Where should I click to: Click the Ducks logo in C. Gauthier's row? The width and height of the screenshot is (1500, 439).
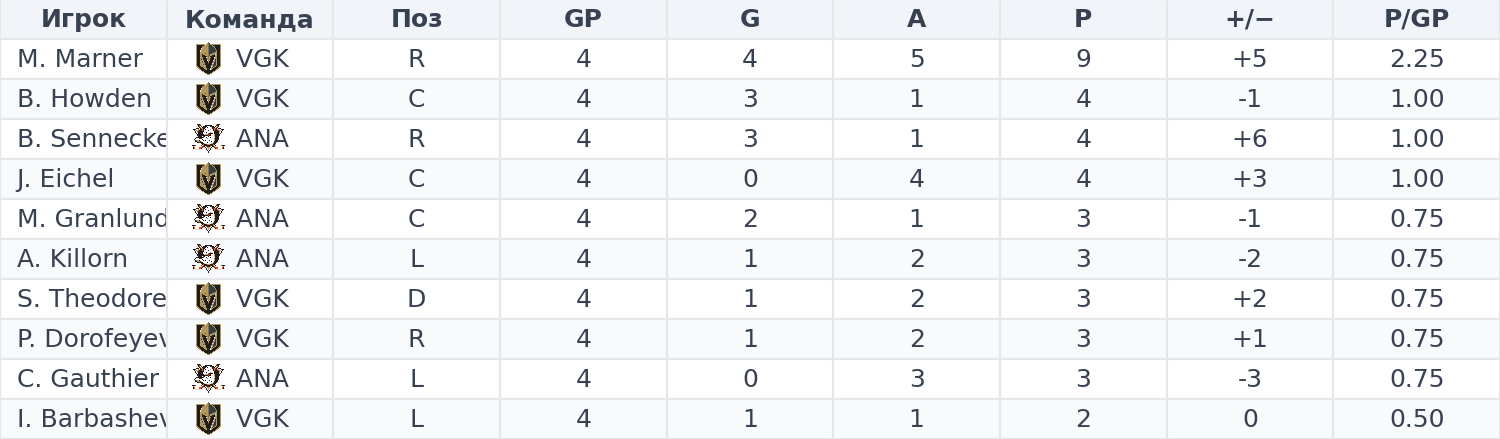pyautogui.click(x=208, y=379)
